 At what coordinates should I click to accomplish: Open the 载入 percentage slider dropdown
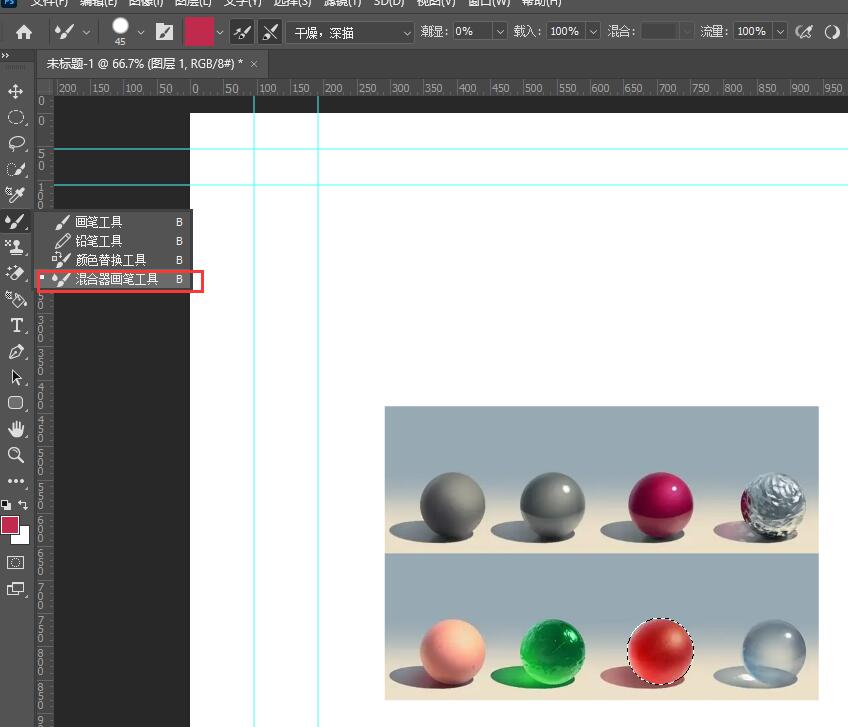click(x=593, y=32)
